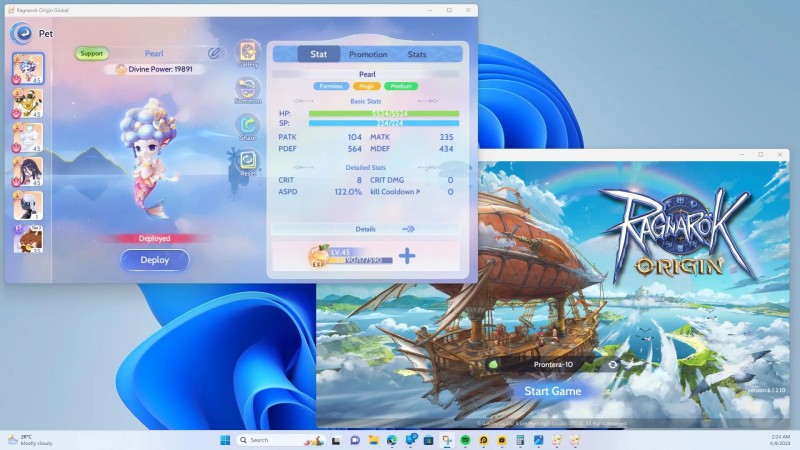This screenshot has height=450, width=800.
Task: Select the brown pet thumbnail, level 35
Action: coord(28,239)
